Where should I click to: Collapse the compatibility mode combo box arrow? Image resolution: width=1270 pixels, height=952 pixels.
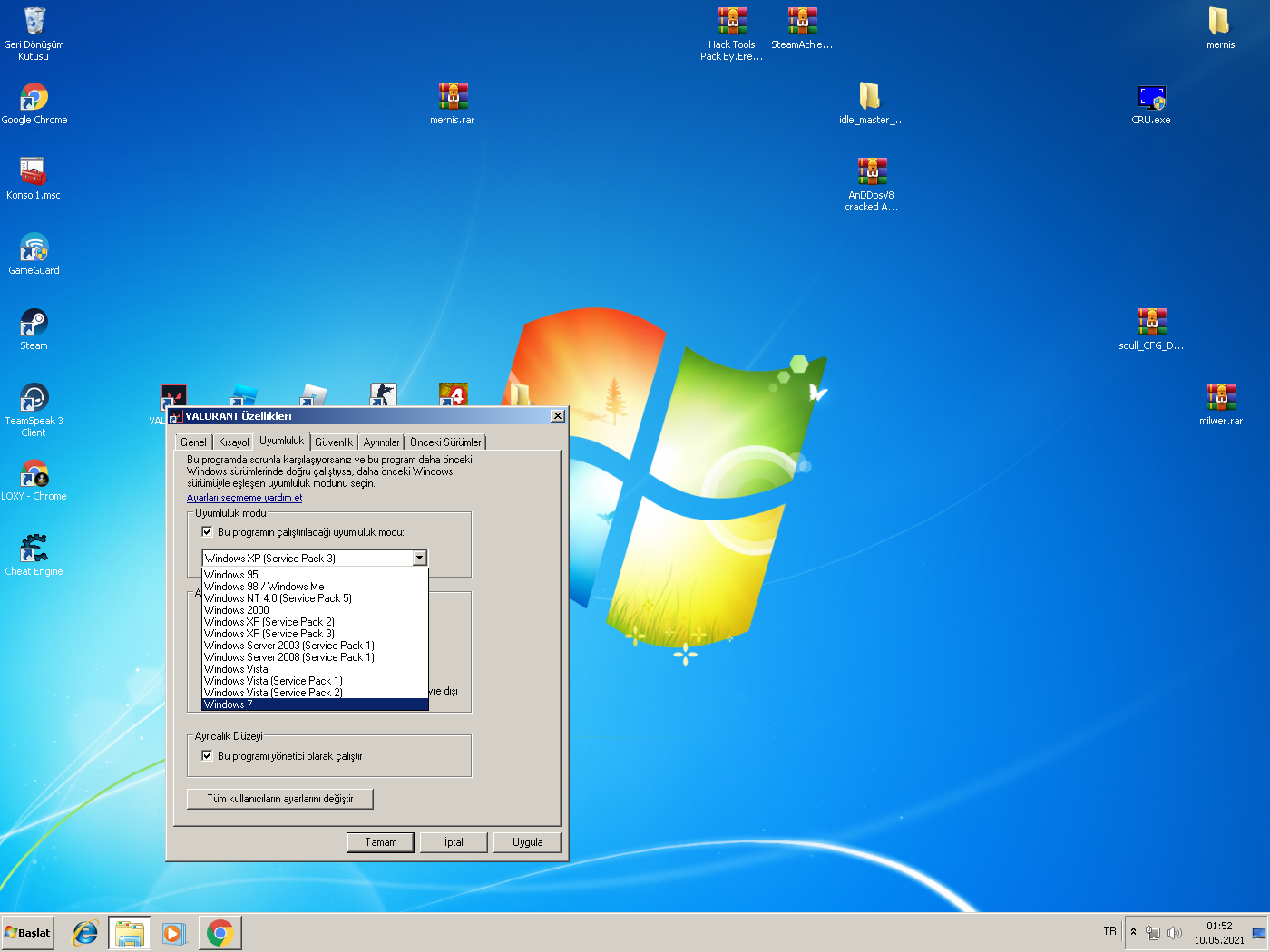click(419, 559)
